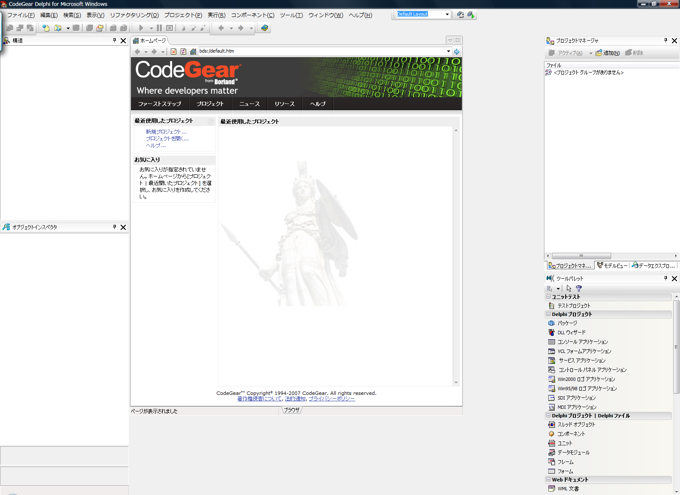This screenshot has width=680, height=495.
Task: Click the Project Manager horizontal scrollbar thumb
Action: pos(581,256)
